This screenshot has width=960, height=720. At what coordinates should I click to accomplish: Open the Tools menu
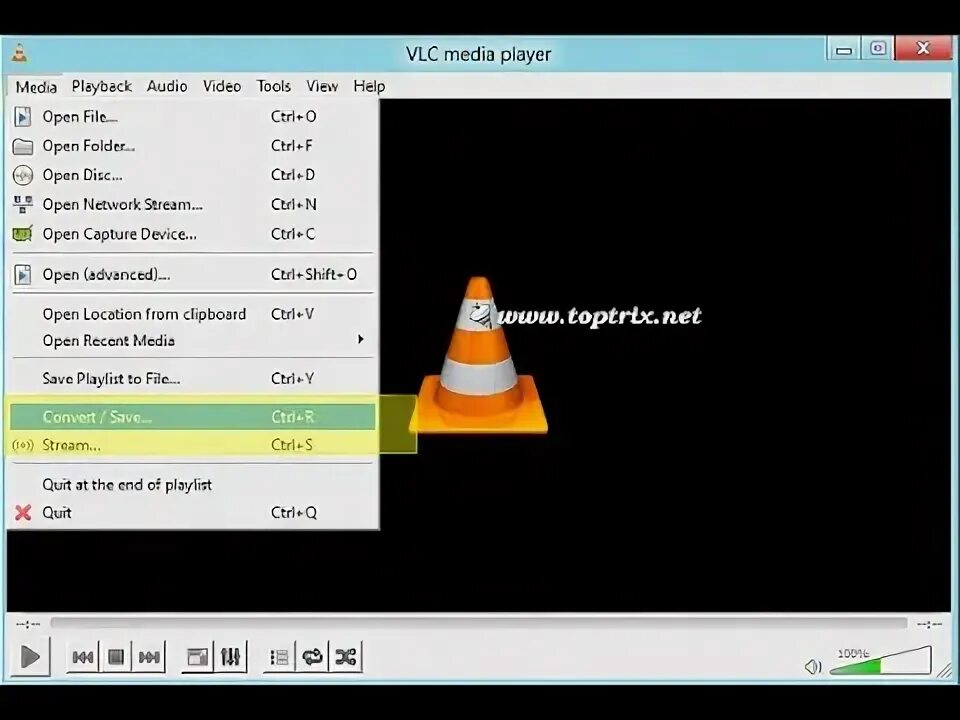273,86
